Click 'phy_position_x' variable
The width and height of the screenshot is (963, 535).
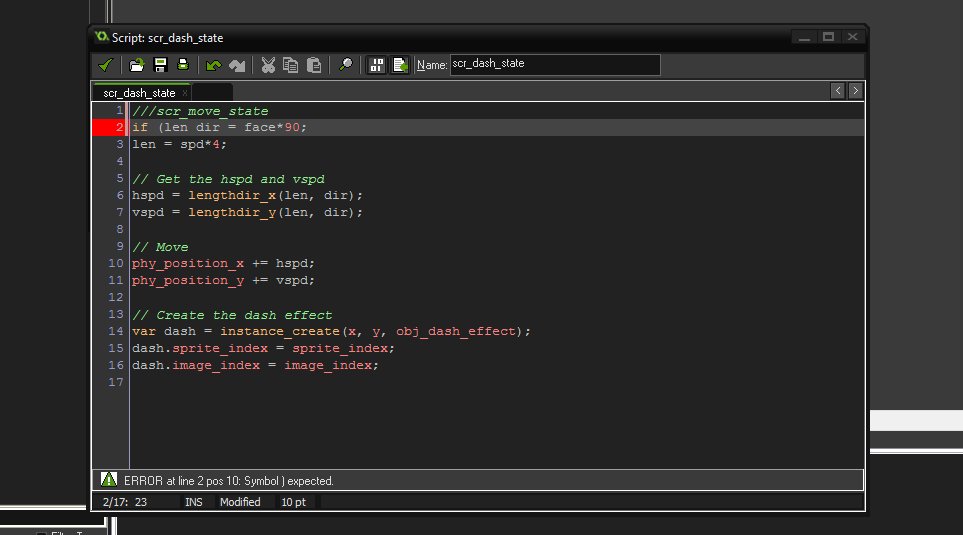tap(188, 264)
